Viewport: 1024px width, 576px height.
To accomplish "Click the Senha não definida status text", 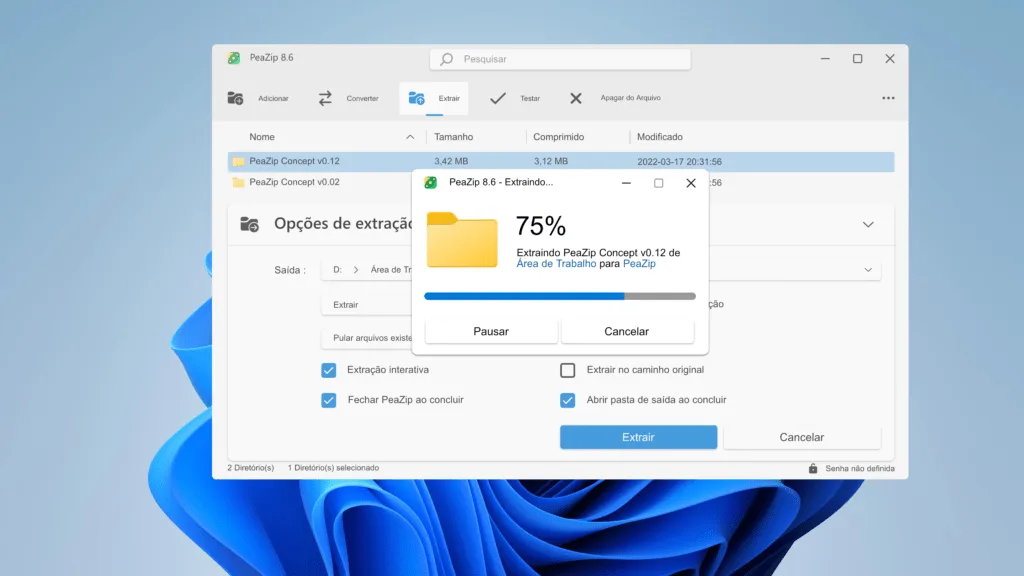I will (859, 468).
